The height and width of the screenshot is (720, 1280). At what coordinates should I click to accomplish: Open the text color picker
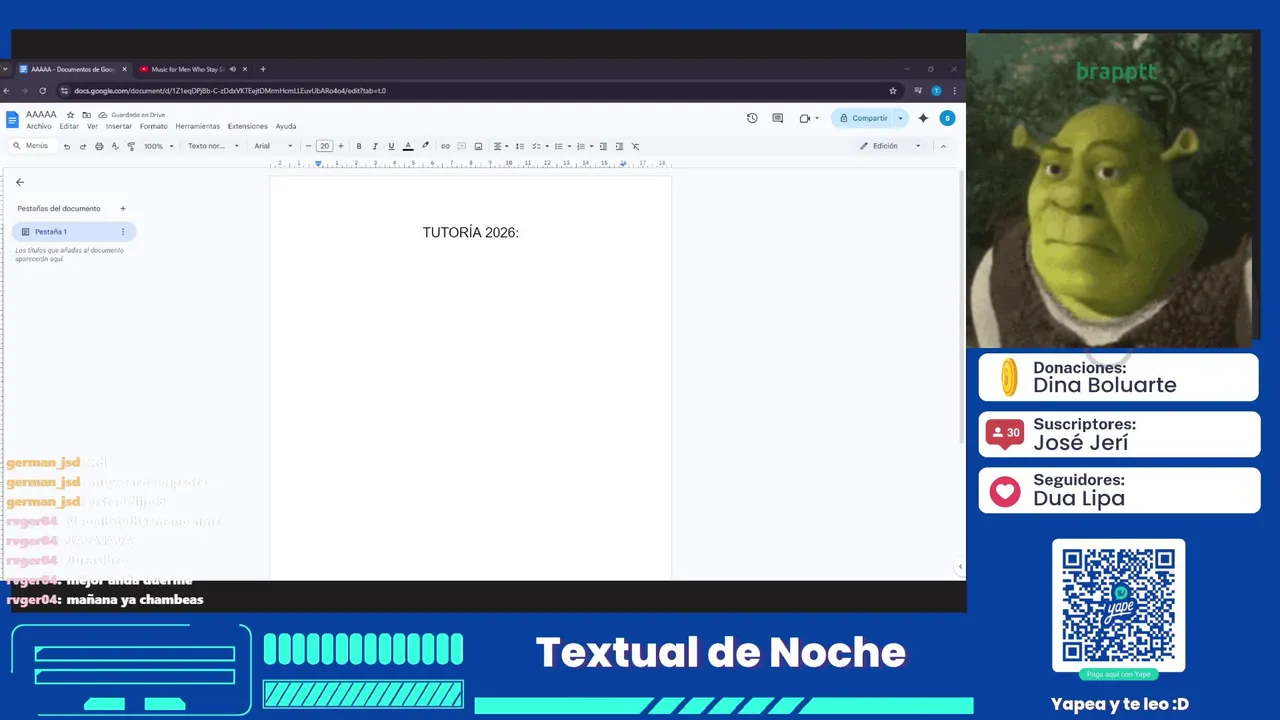click(x=408, y=146)
